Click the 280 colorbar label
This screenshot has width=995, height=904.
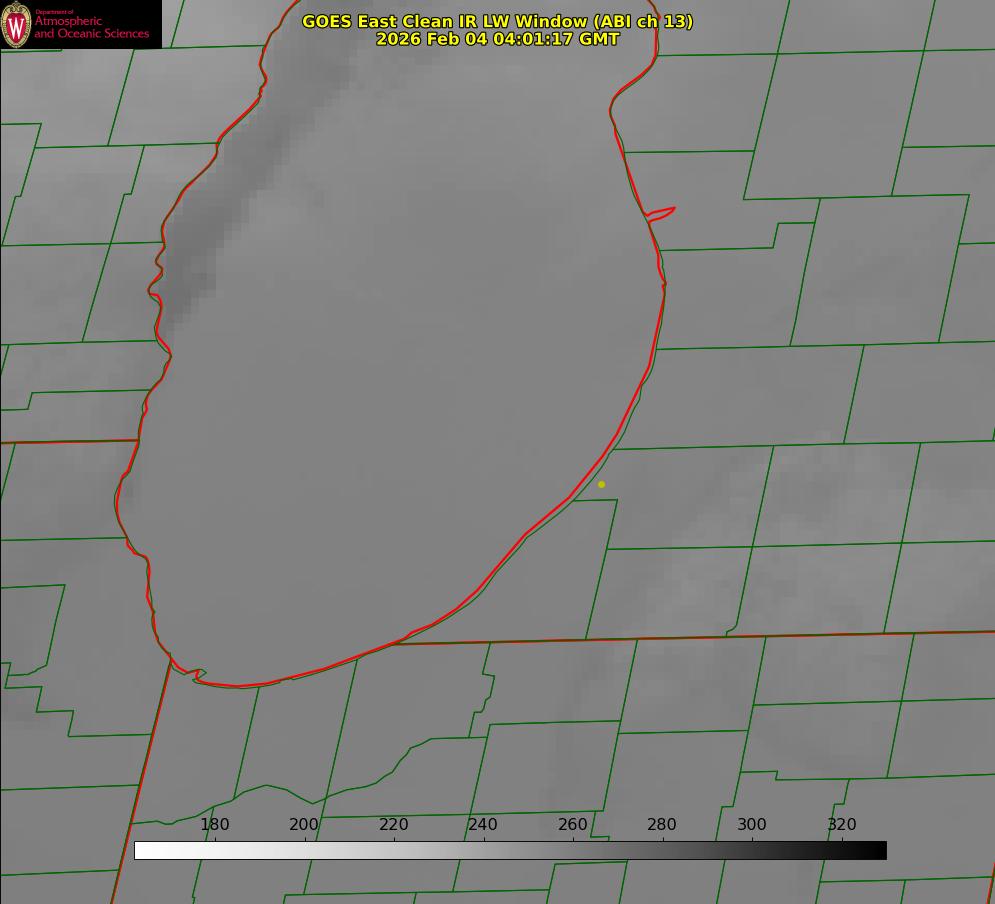[662, 824]
